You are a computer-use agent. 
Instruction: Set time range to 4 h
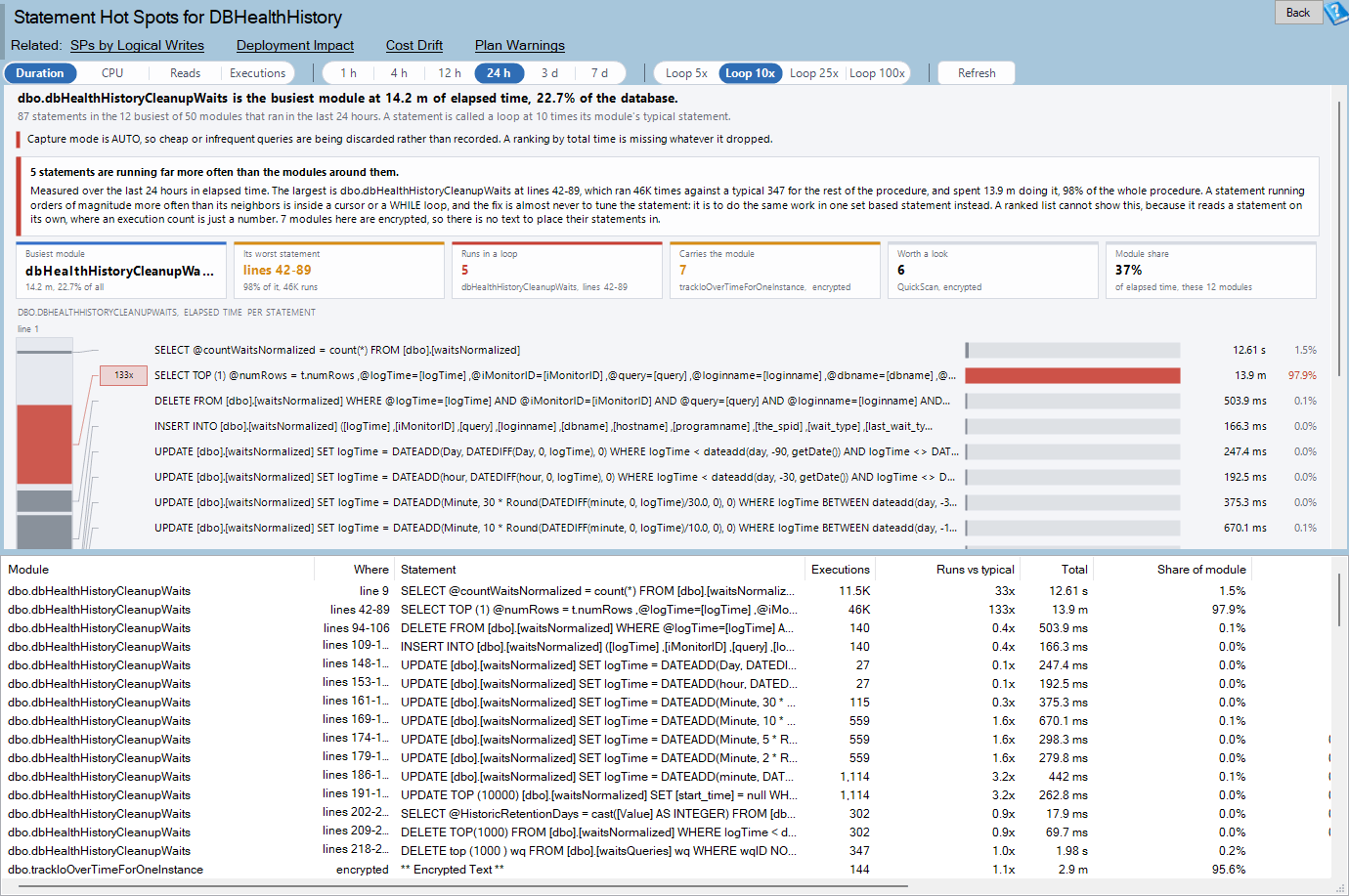399,73
